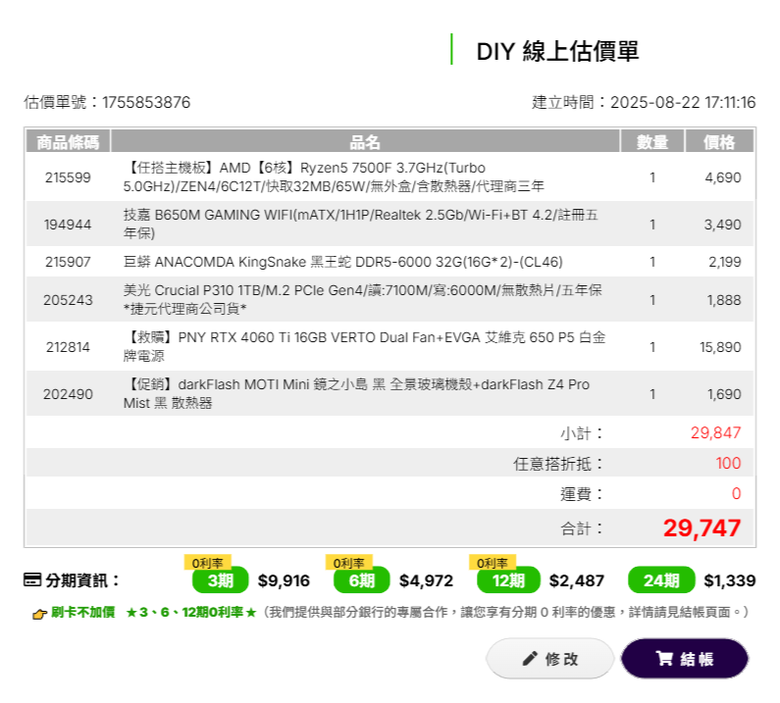The image size is (780, 703).
Task: Click the 任意搭折抵 discount value 100
Action: coord(728,463)
